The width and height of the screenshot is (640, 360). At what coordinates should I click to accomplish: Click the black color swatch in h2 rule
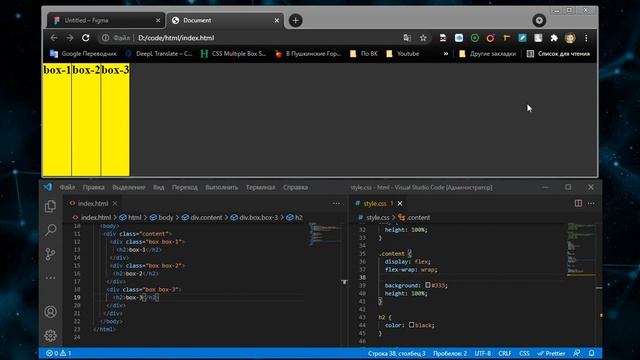click(411, 325)
